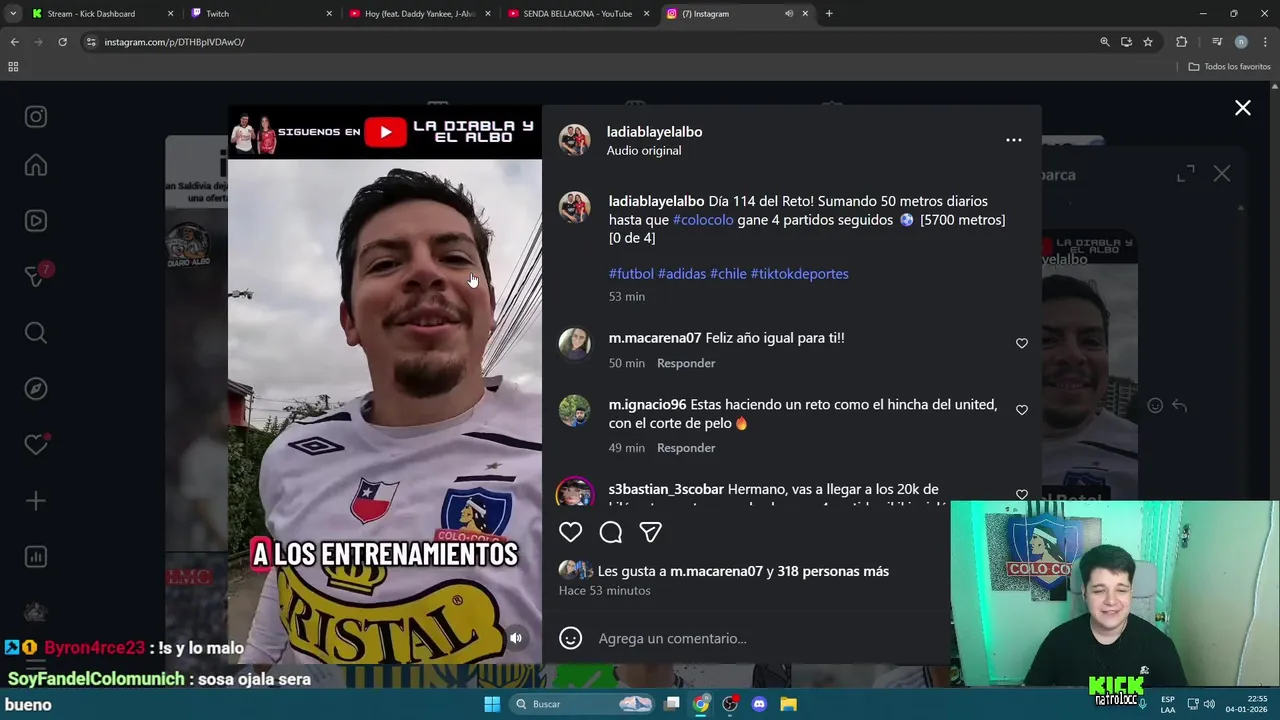Open a new browser tab
The width and height of the screenshot is (1280, 720).
[x=829, y=14]
